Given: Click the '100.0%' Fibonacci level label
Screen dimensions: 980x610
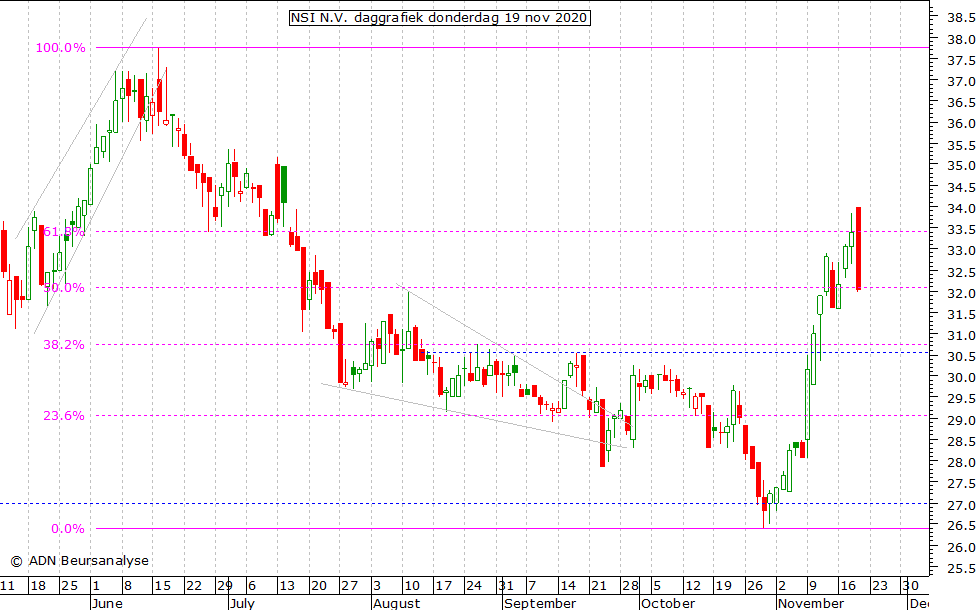Looking at the screenshot, I should point(61,48).
